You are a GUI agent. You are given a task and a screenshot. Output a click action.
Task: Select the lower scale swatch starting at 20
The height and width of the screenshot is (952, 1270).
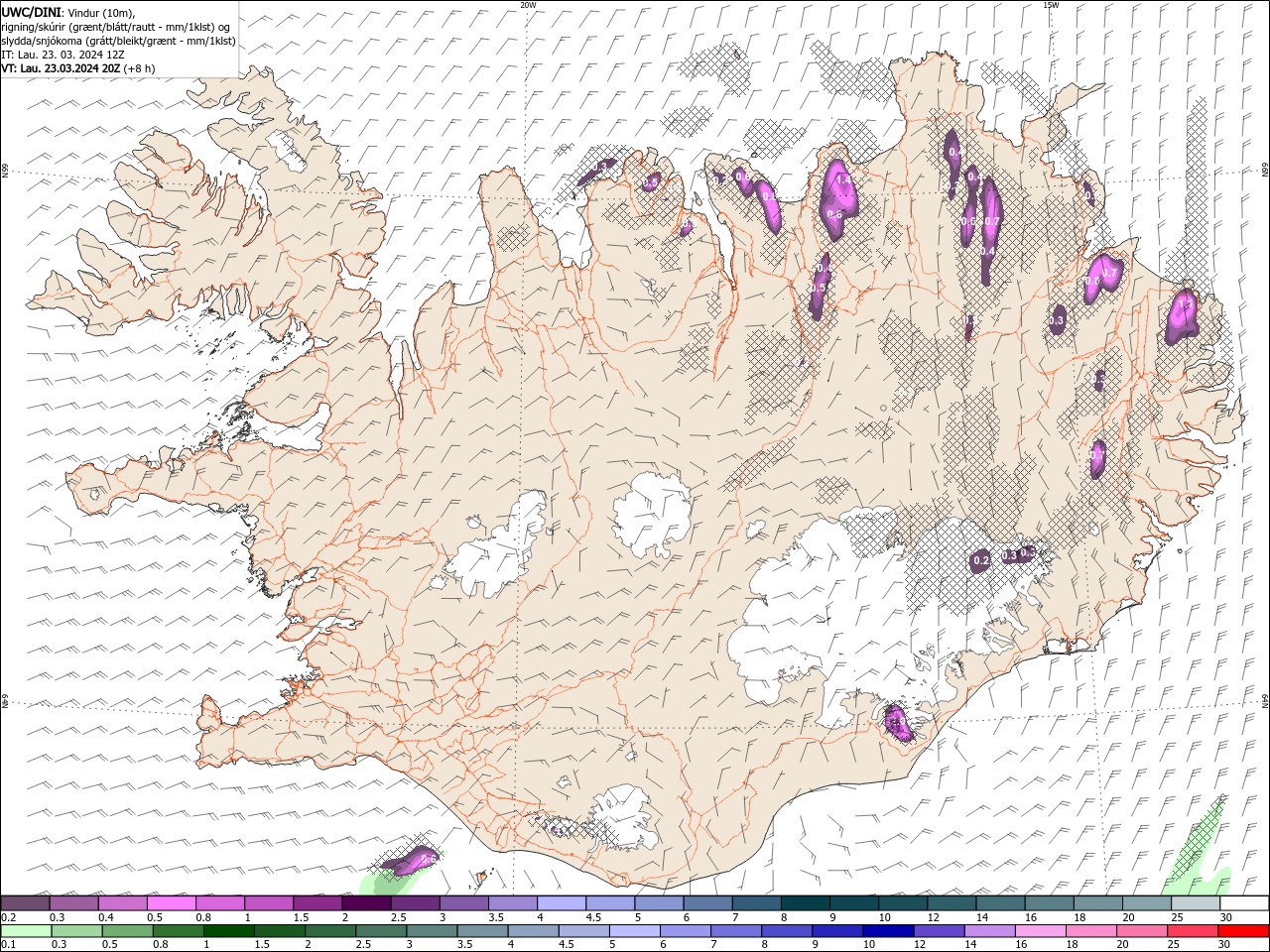coord(1143,931)
